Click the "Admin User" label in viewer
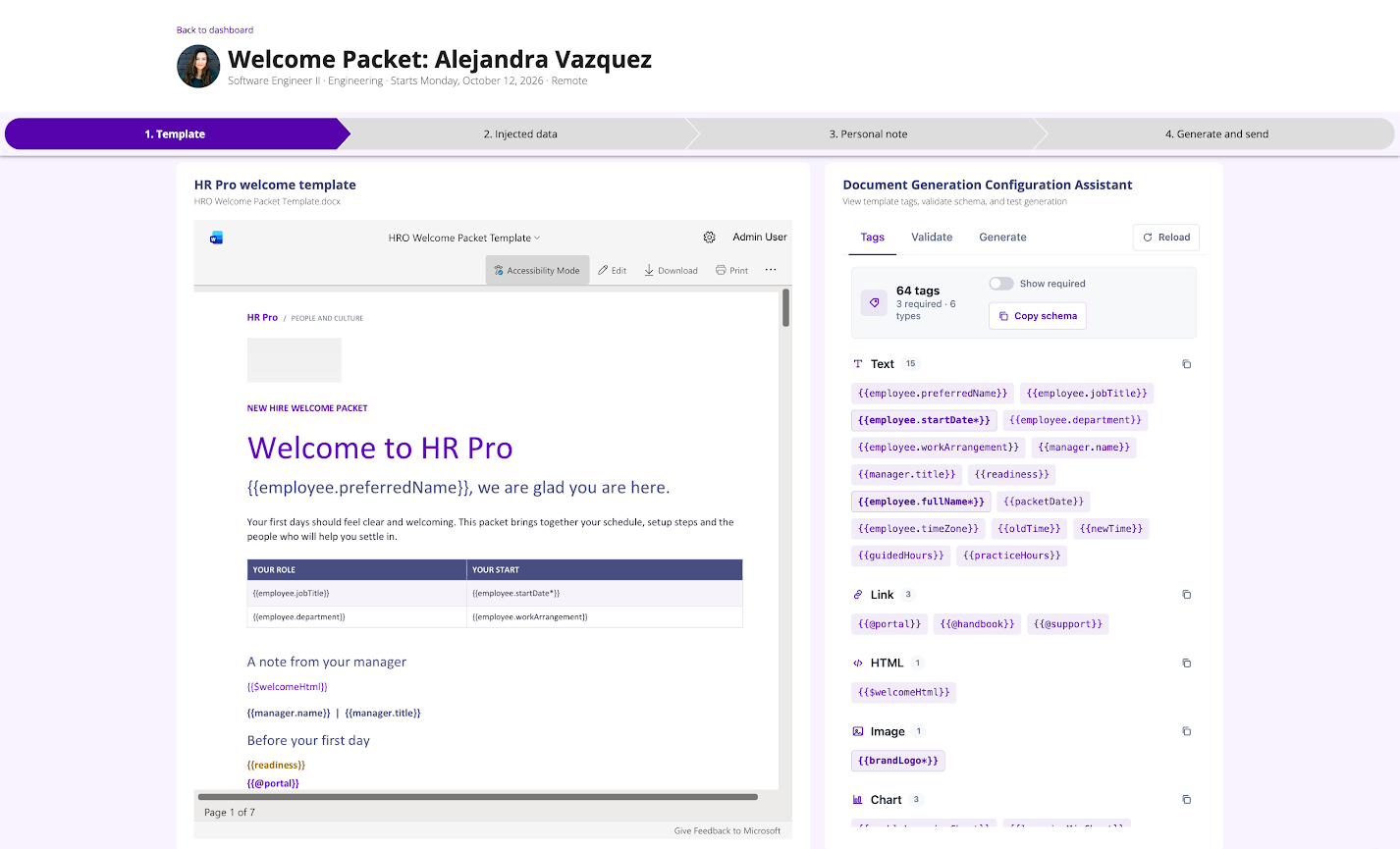The height and width of the screenshot is (849, 1400). click(760, 238)
